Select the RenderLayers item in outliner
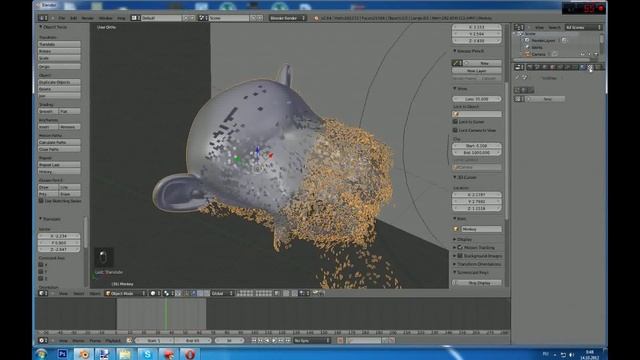 (x=543, y=40)
